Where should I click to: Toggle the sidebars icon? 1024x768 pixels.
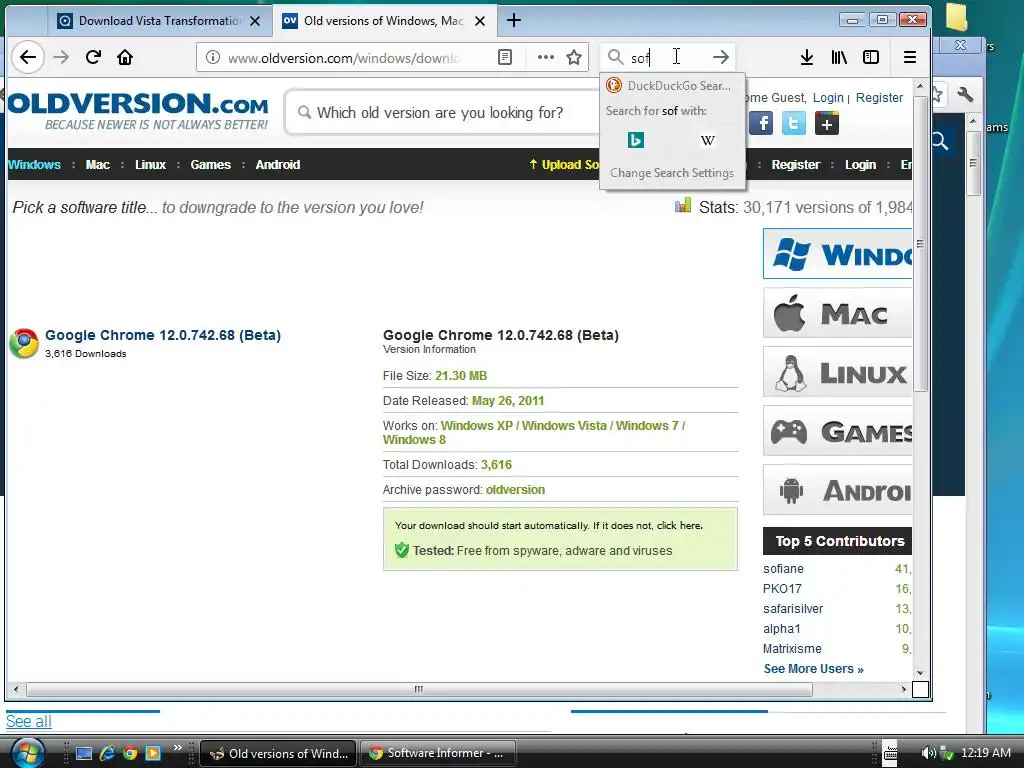point(871,57)
